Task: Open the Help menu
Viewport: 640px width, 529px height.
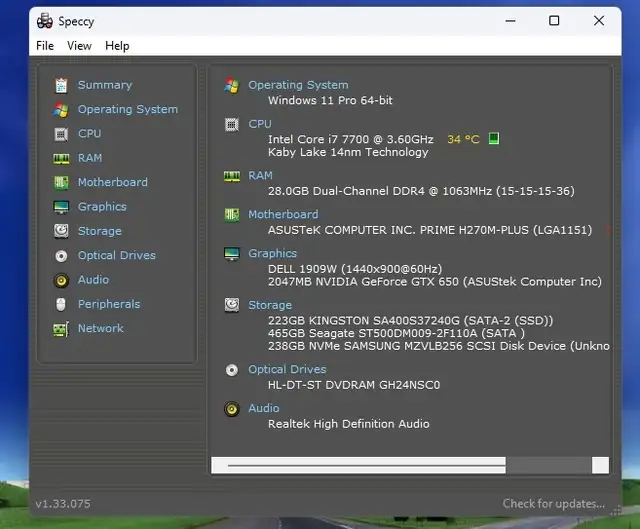Action: click(x=117, y=46)
